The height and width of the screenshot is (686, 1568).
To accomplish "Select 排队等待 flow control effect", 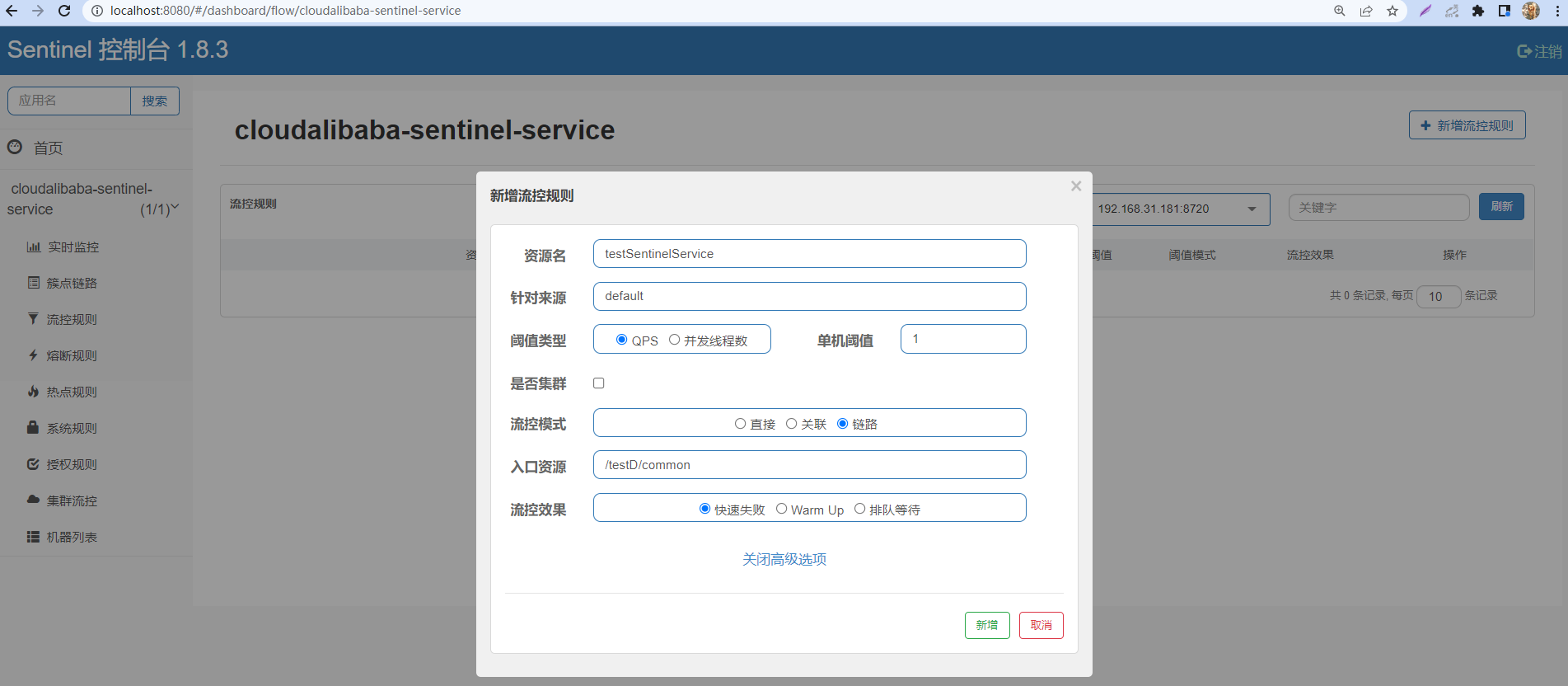I will click(859, 509).
